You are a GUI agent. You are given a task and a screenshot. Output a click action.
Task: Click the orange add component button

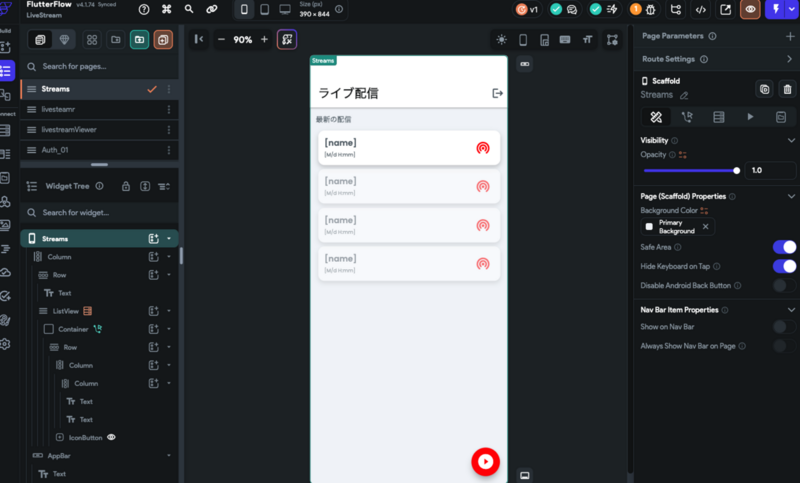pyautogui.click(x=163, y=39)
